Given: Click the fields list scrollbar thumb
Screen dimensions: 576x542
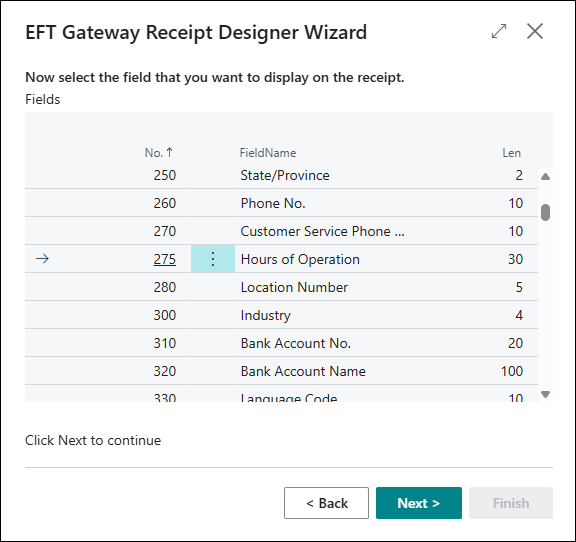Looking at the screenshot, I should click(x=546, y=212).
